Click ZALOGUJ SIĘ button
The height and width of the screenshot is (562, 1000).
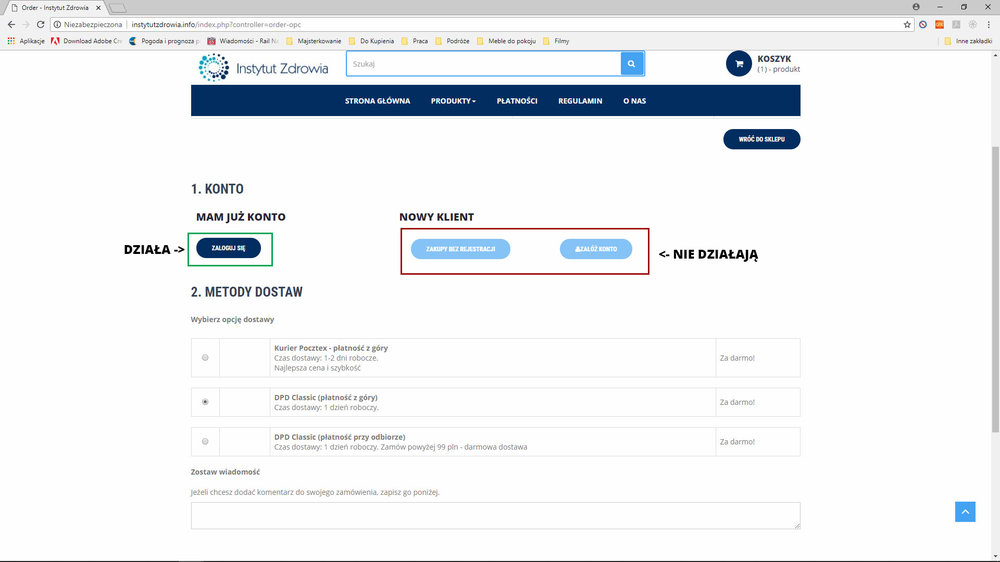click(x=228, y=248)
